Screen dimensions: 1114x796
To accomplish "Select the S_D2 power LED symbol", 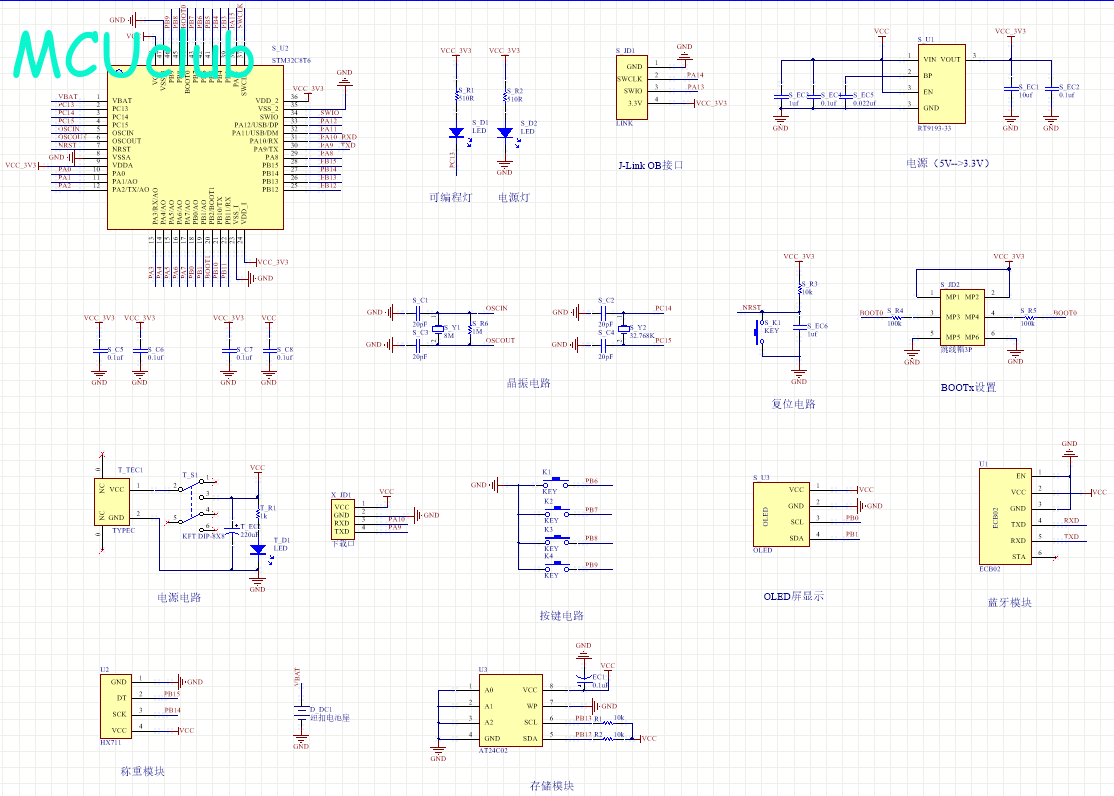I will pyautogui.click(x=504, y=132).
